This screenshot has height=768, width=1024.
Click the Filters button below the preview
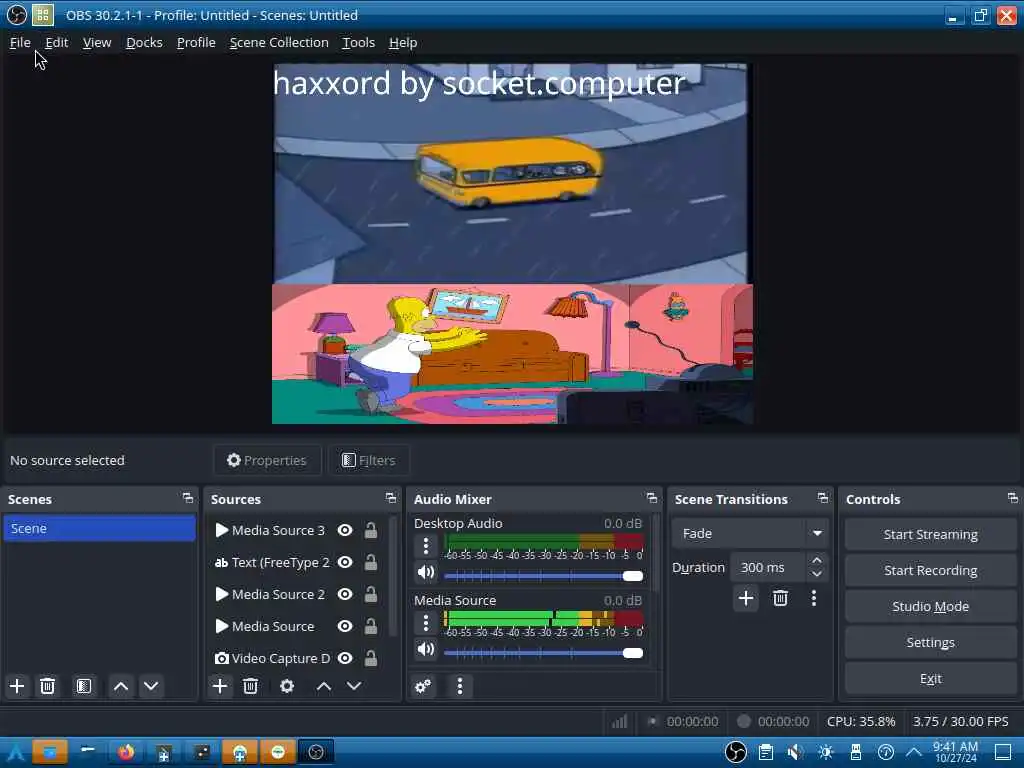tap(369, 460)
